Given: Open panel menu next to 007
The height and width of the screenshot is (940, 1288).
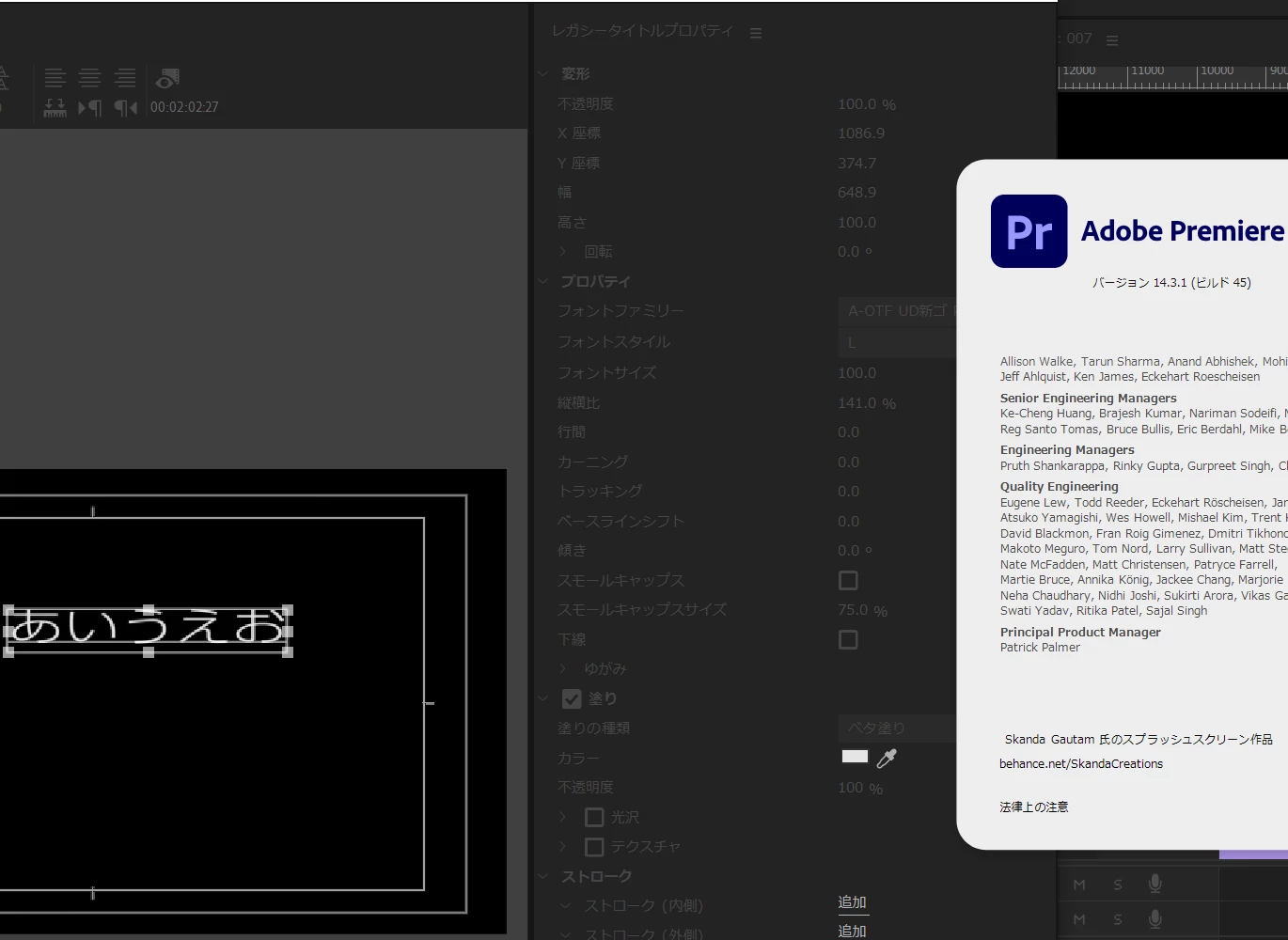Looking at the screenshot, I should pos(1112,40).
